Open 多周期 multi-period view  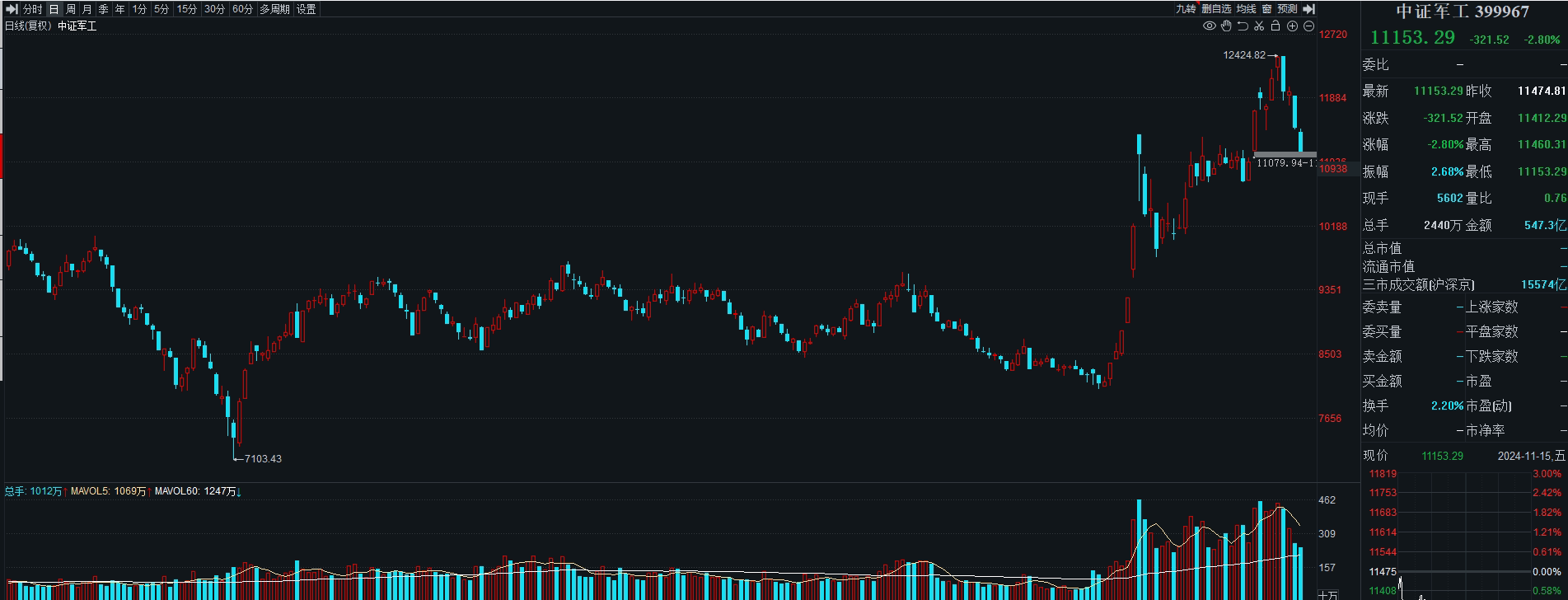point(274,9)
